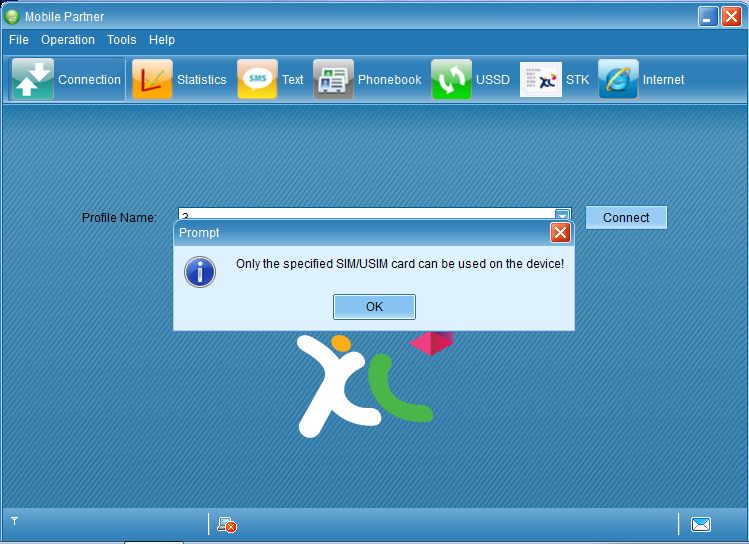The image size is (749, 544).
Task: Minimize the Mobile Partner window
Action: point(707,17)
